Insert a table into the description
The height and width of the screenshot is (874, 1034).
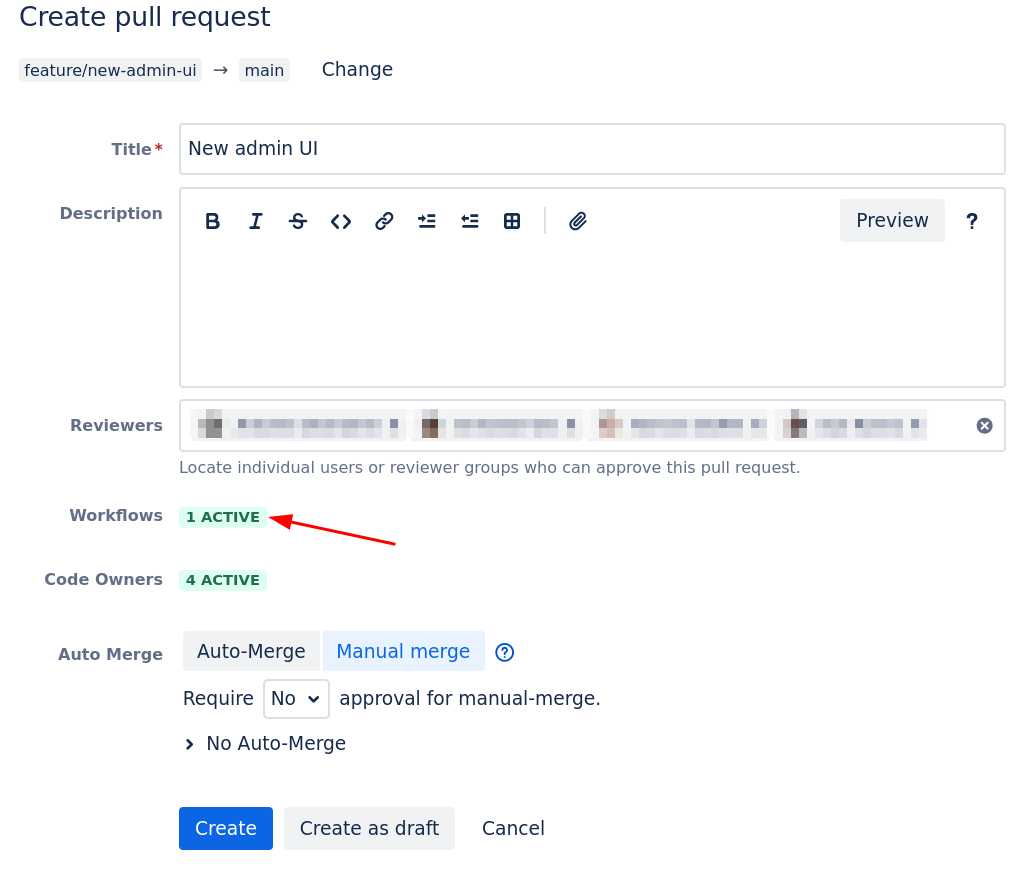[512, 221]
